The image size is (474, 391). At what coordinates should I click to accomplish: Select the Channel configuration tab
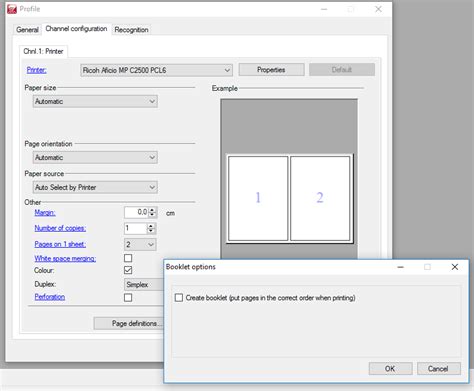[76, 29]
